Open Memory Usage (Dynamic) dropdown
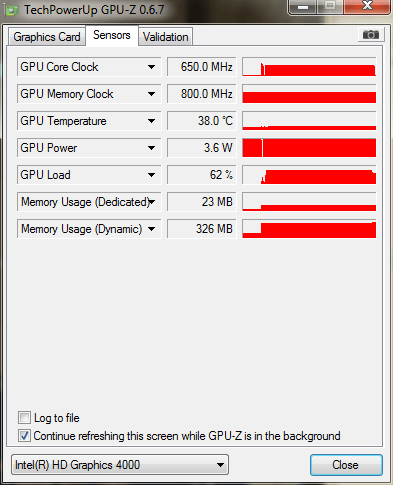Screen dimensions: 393x485 (x=151, y=229)
